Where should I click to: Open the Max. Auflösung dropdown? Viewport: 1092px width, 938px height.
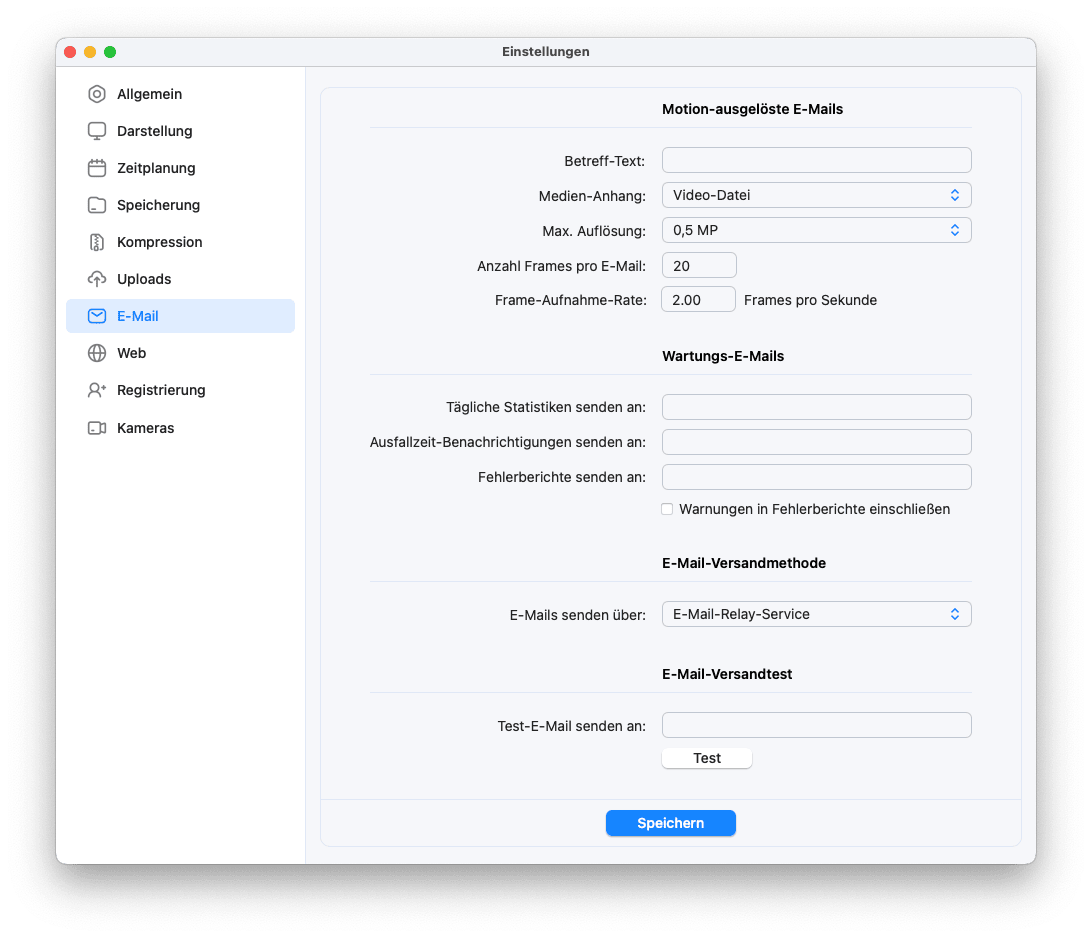pyautogui.click(x=816, y=230)
